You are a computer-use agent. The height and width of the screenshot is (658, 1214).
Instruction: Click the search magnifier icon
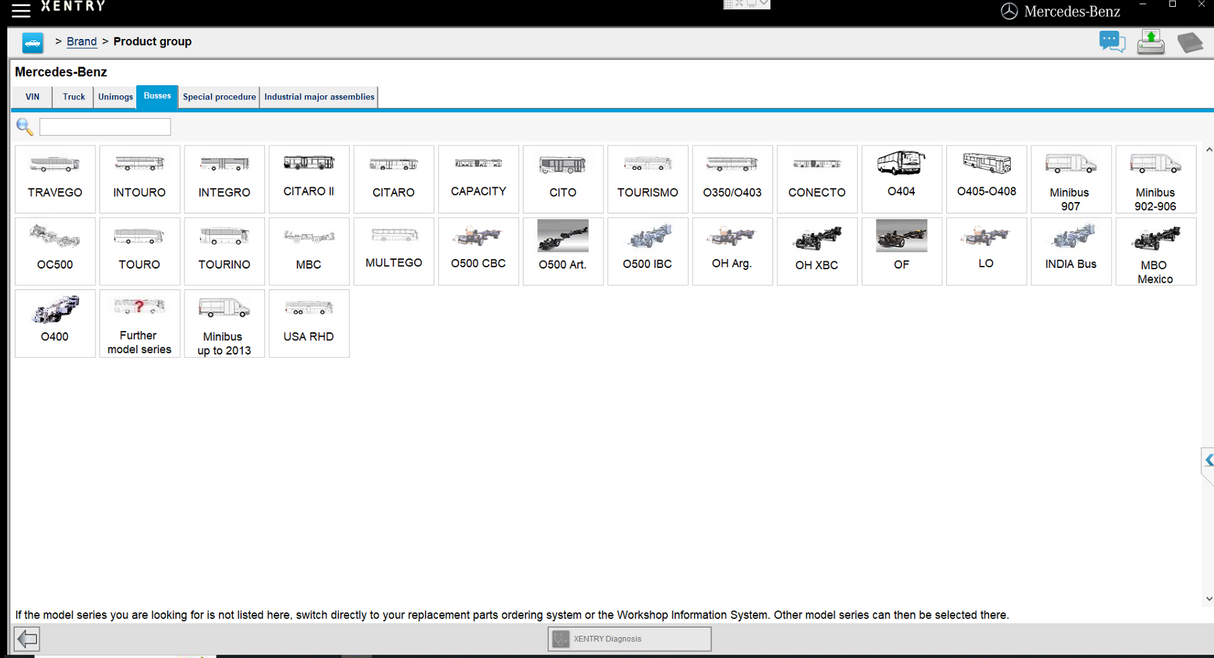(x=25, y=127)
